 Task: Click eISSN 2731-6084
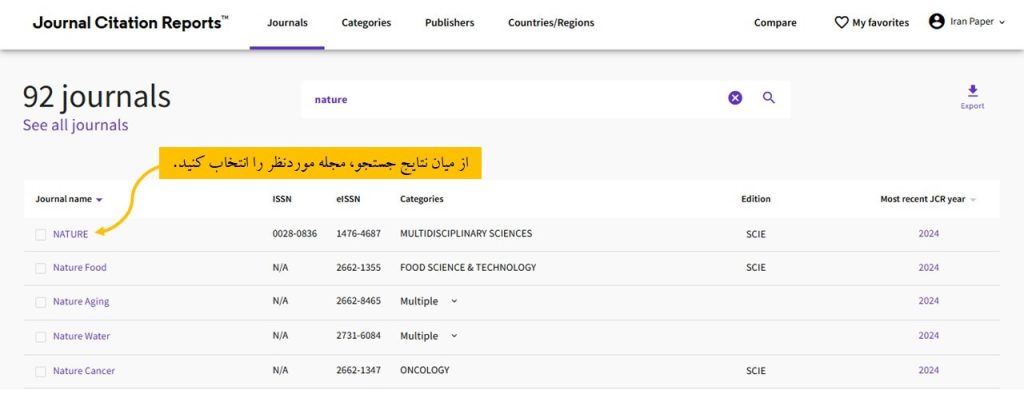point(359,336)
